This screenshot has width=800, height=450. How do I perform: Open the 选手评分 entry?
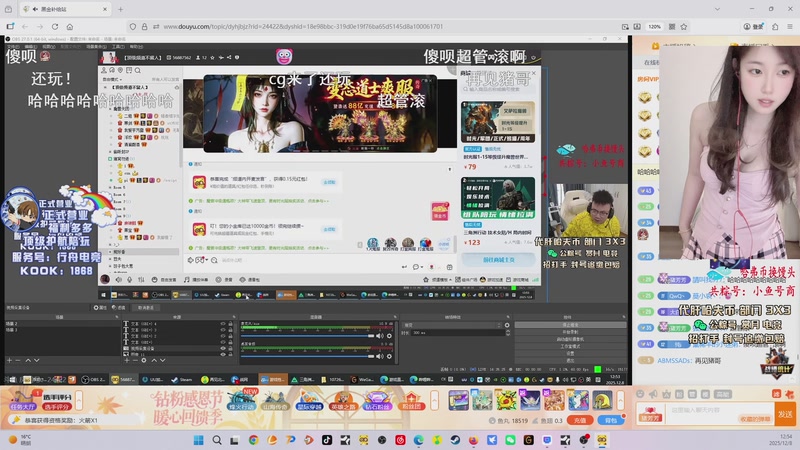click(57, 401)
